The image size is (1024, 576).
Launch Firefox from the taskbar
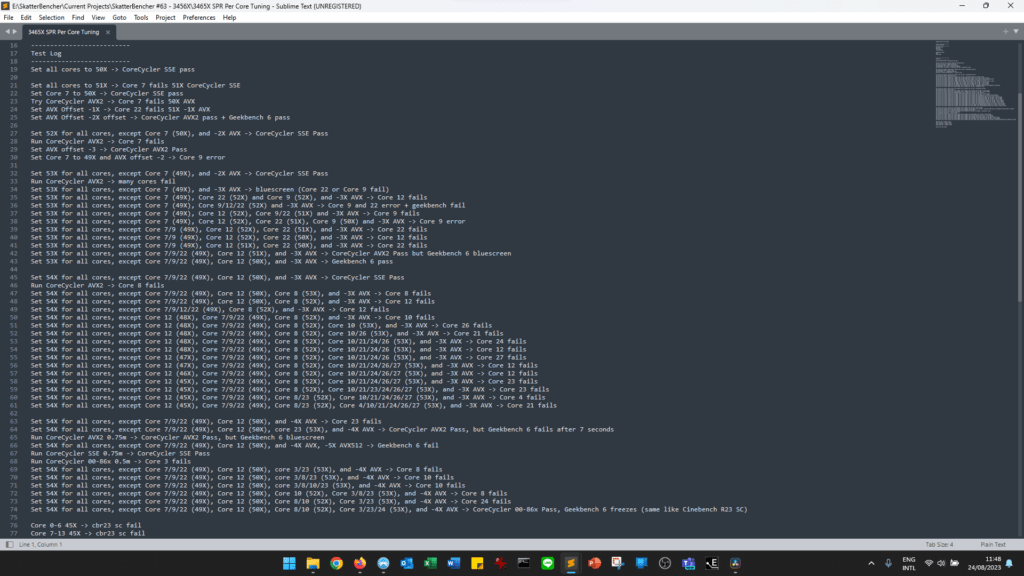coord(360,563)
